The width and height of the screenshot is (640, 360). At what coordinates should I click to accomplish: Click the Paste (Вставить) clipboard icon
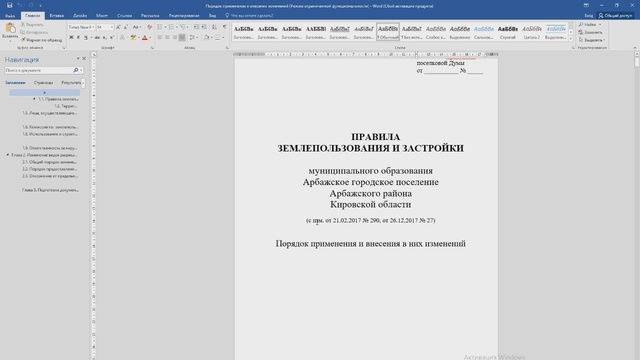tap(10, 29)
